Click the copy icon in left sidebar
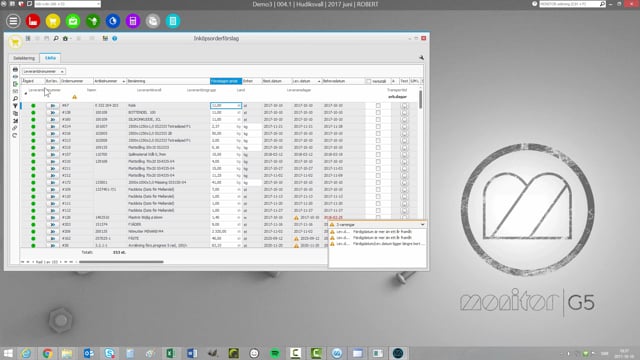 [15, 113]
